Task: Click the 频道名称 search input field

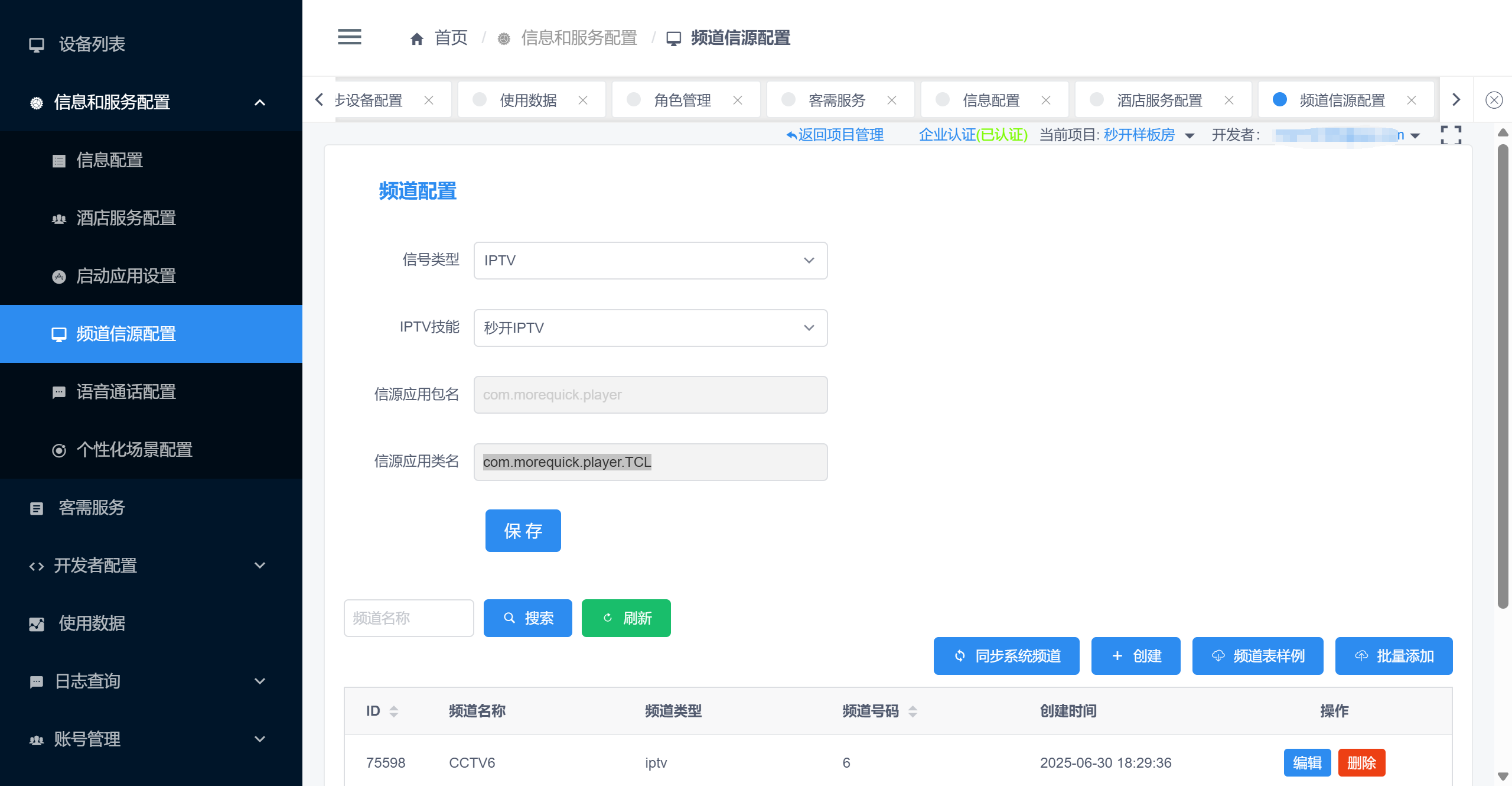Action: (408, 618)
